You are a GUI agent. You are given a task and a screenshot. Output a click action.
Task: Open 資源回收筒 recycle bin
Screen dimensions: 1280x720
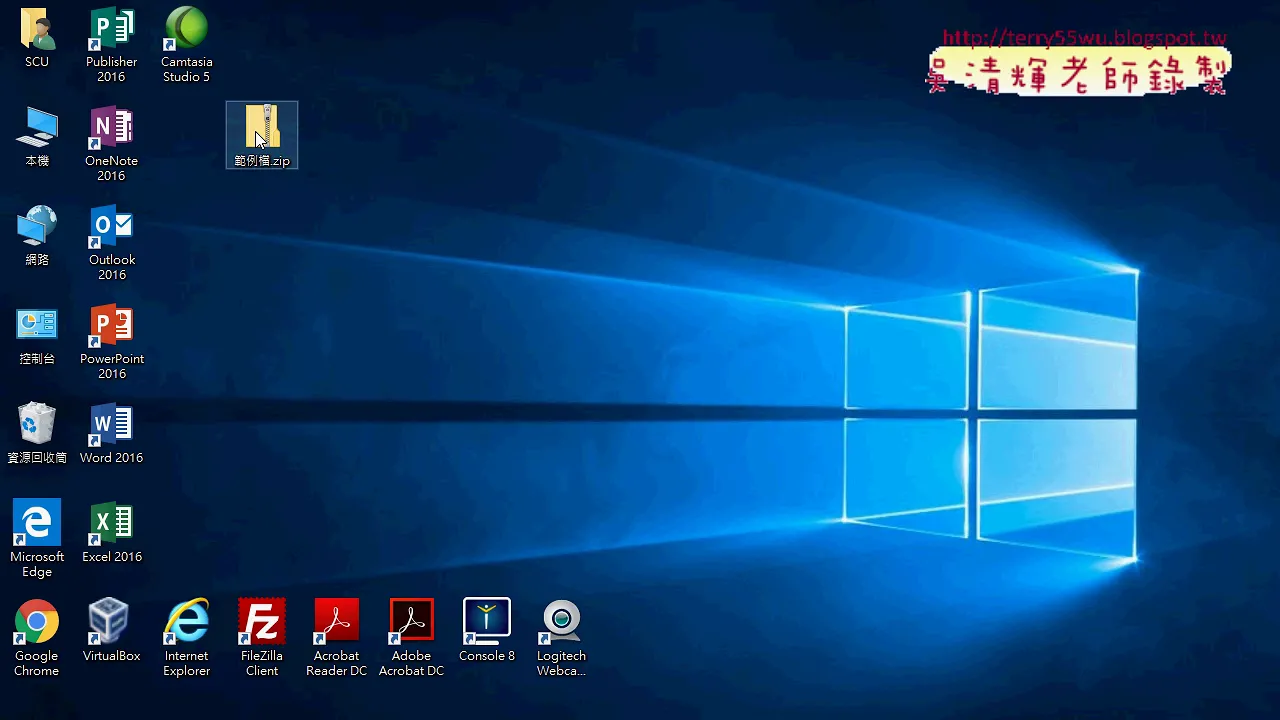(x=37, y=434)
